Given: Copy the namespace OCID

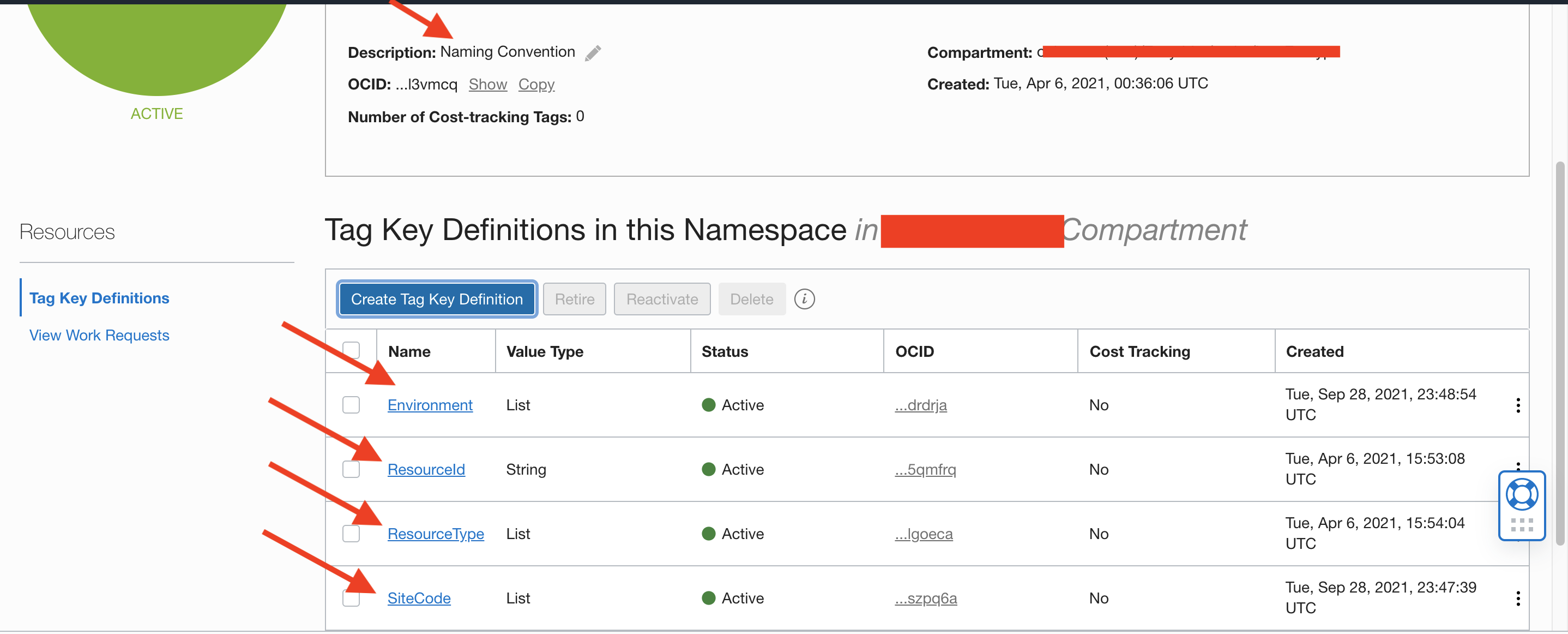Looking at the screenshot, I should (x=535, y=84).
